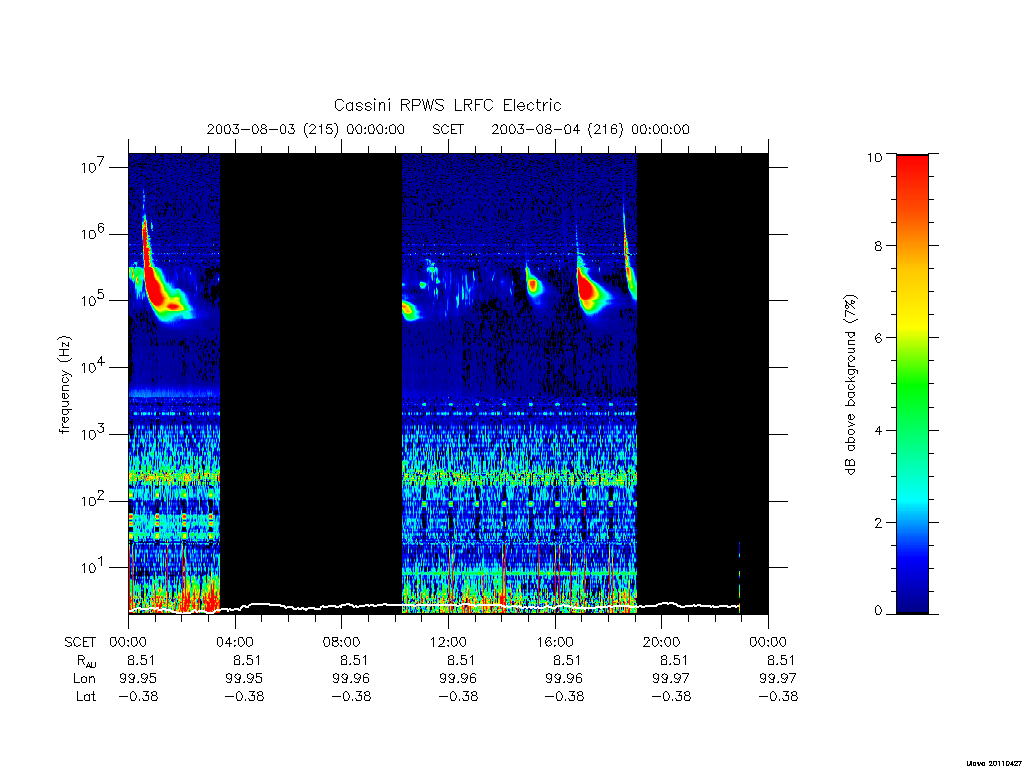Click the rightmost 00:00 time tick label
1024x768 pixels.
[x=768, y=642]
